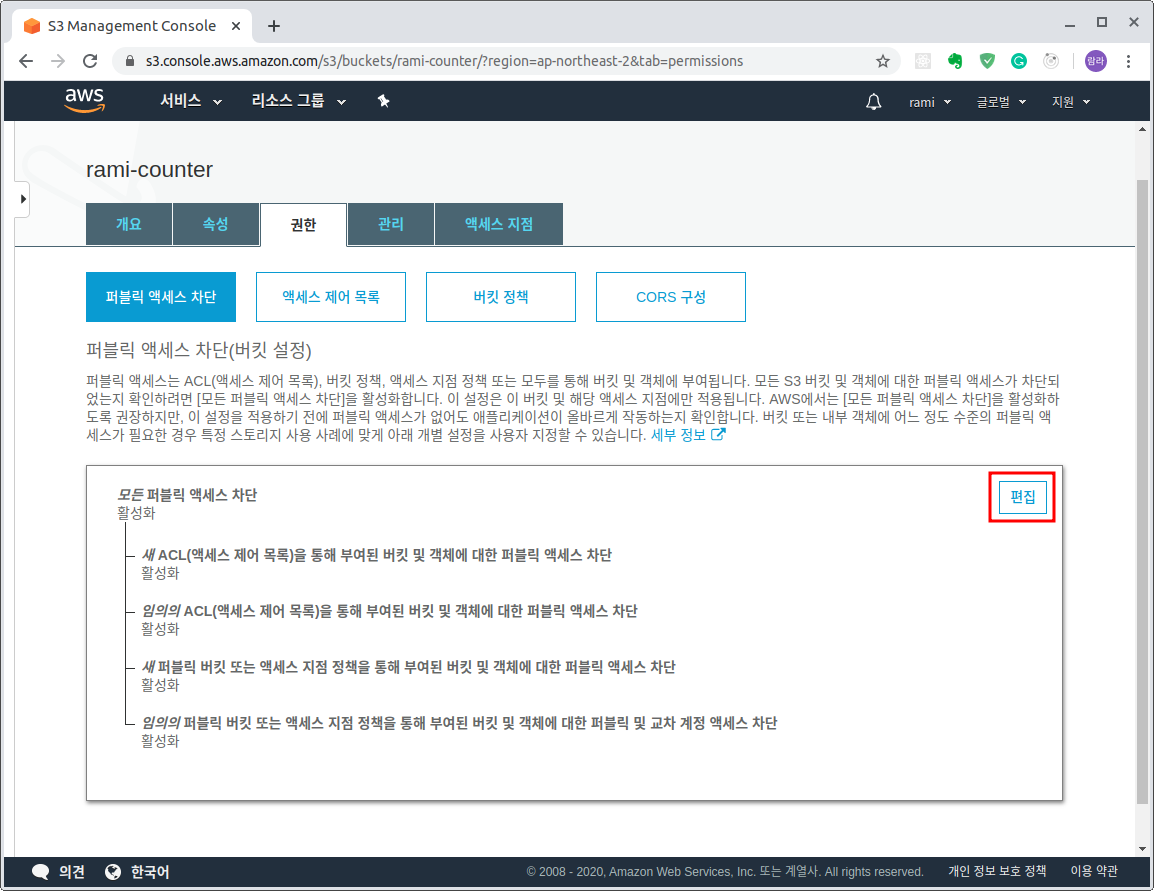Switch to the 속성 tab
This screenshot has width=1154, height=891.
coord(216,224)
